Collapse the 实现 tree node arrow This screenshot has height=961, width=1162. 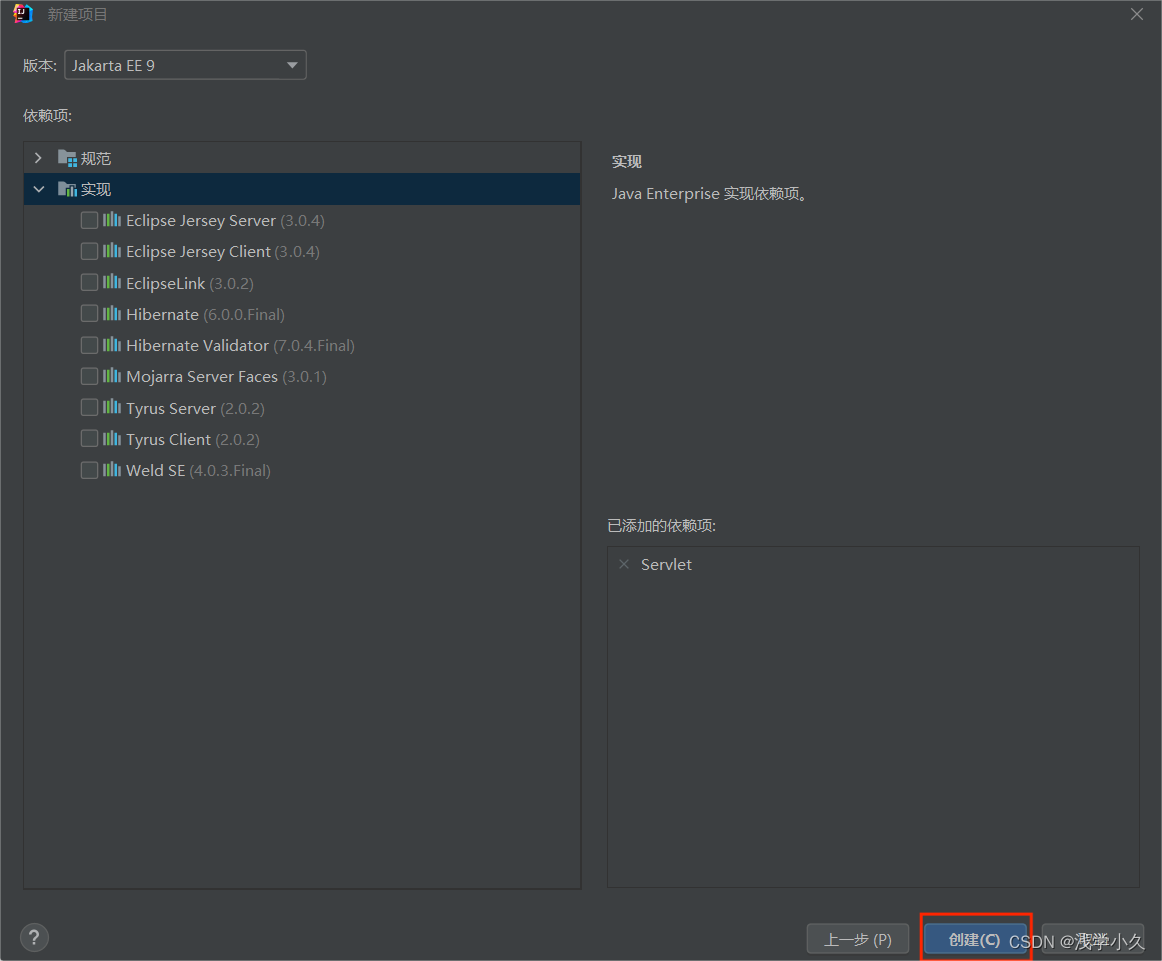pyautogui.click(x=39, y=190)
